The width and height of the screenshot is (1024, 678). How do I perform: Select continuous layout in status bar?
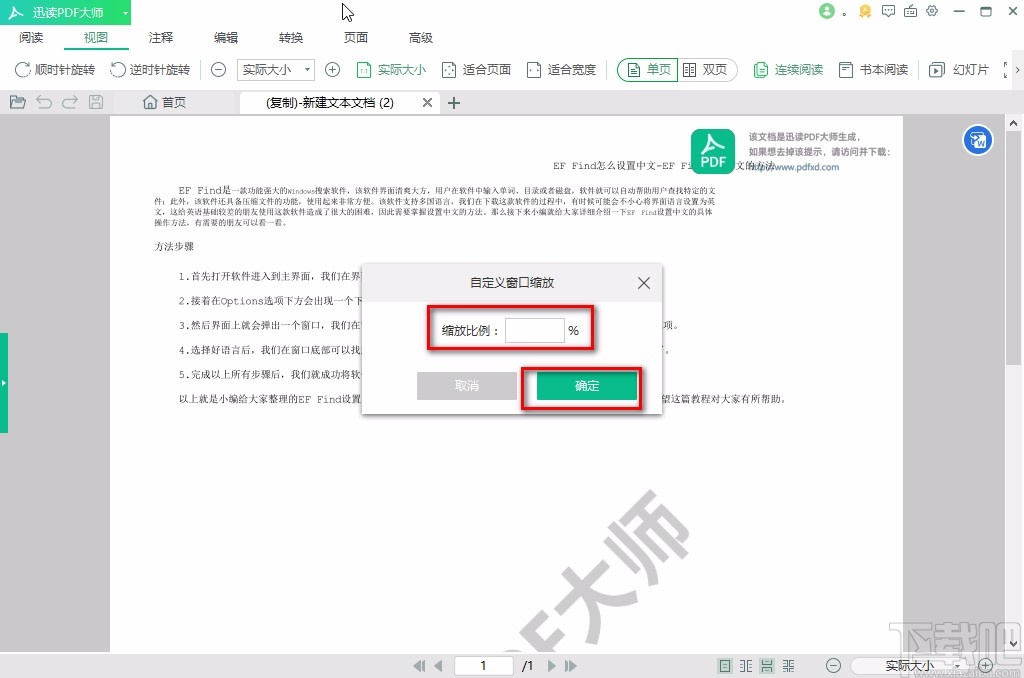point(767,666)
